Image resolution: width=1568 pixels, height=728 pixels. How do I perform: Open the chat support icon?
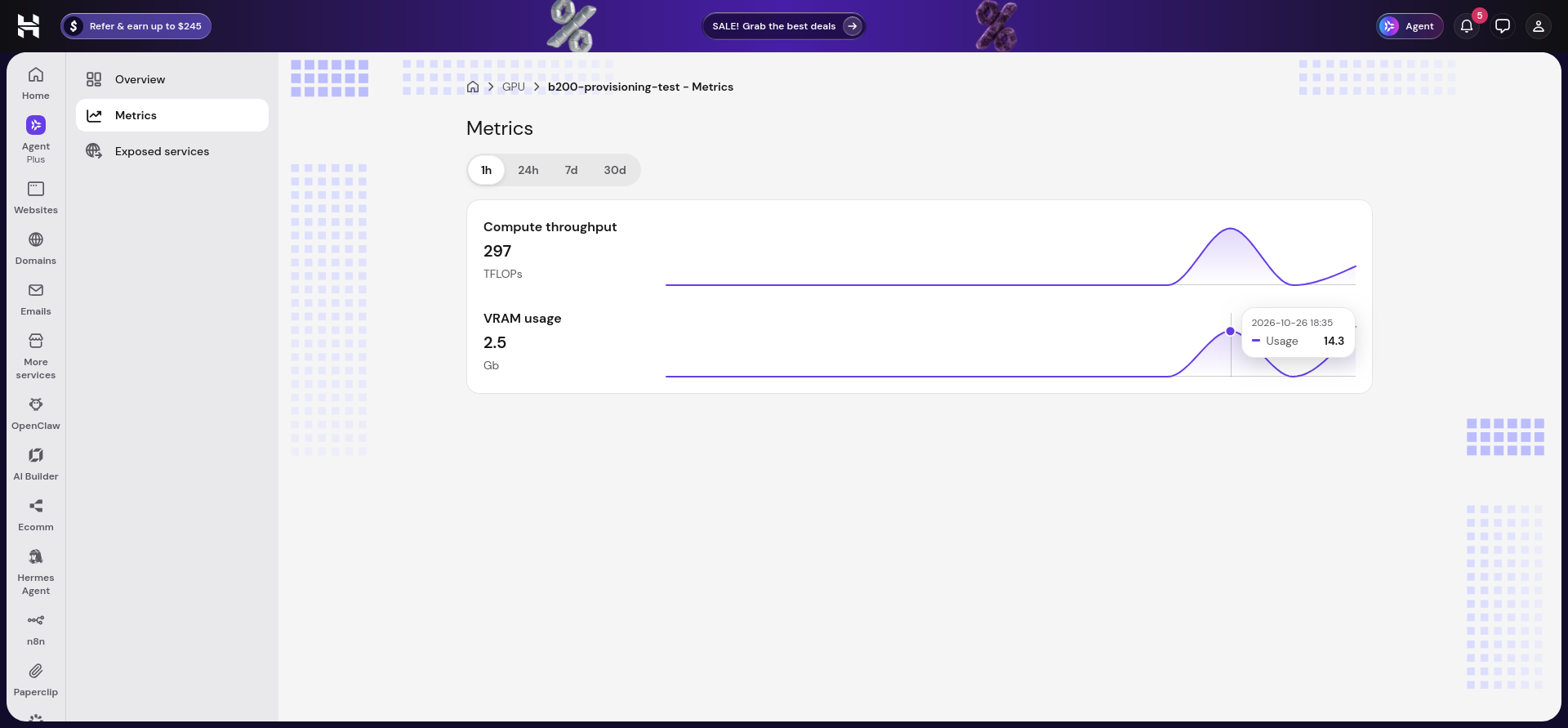[x=1503, y=26]
